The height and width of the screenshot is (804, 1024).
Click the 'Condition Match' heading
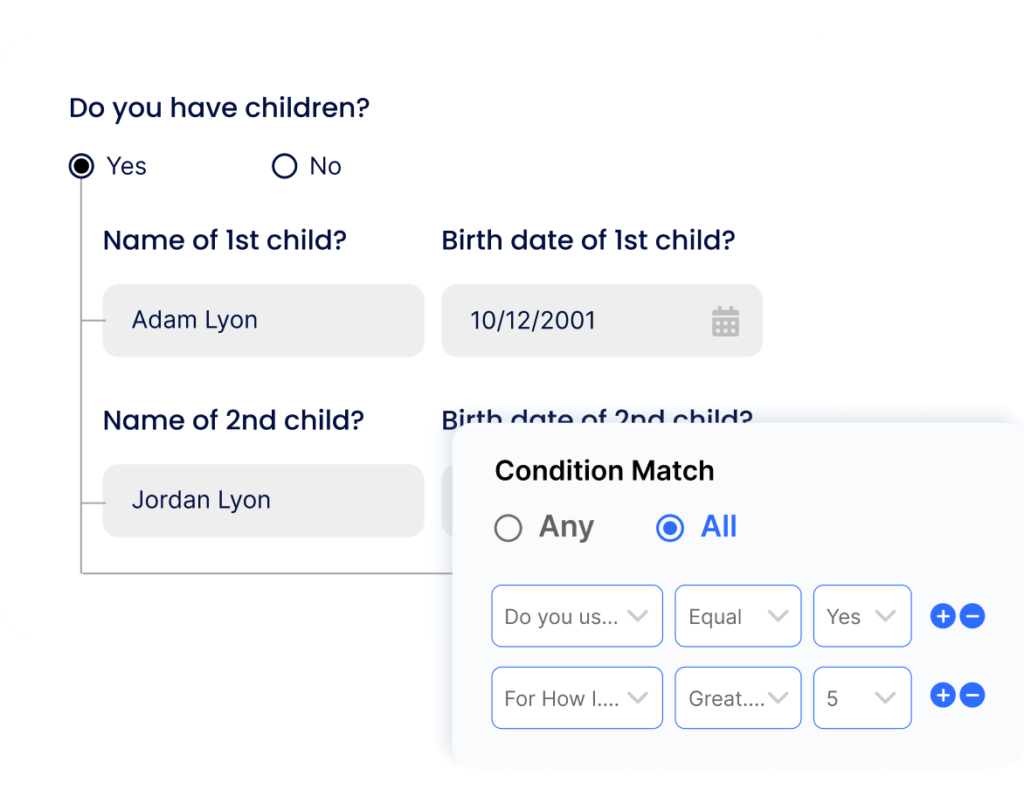tap(605, 471)
